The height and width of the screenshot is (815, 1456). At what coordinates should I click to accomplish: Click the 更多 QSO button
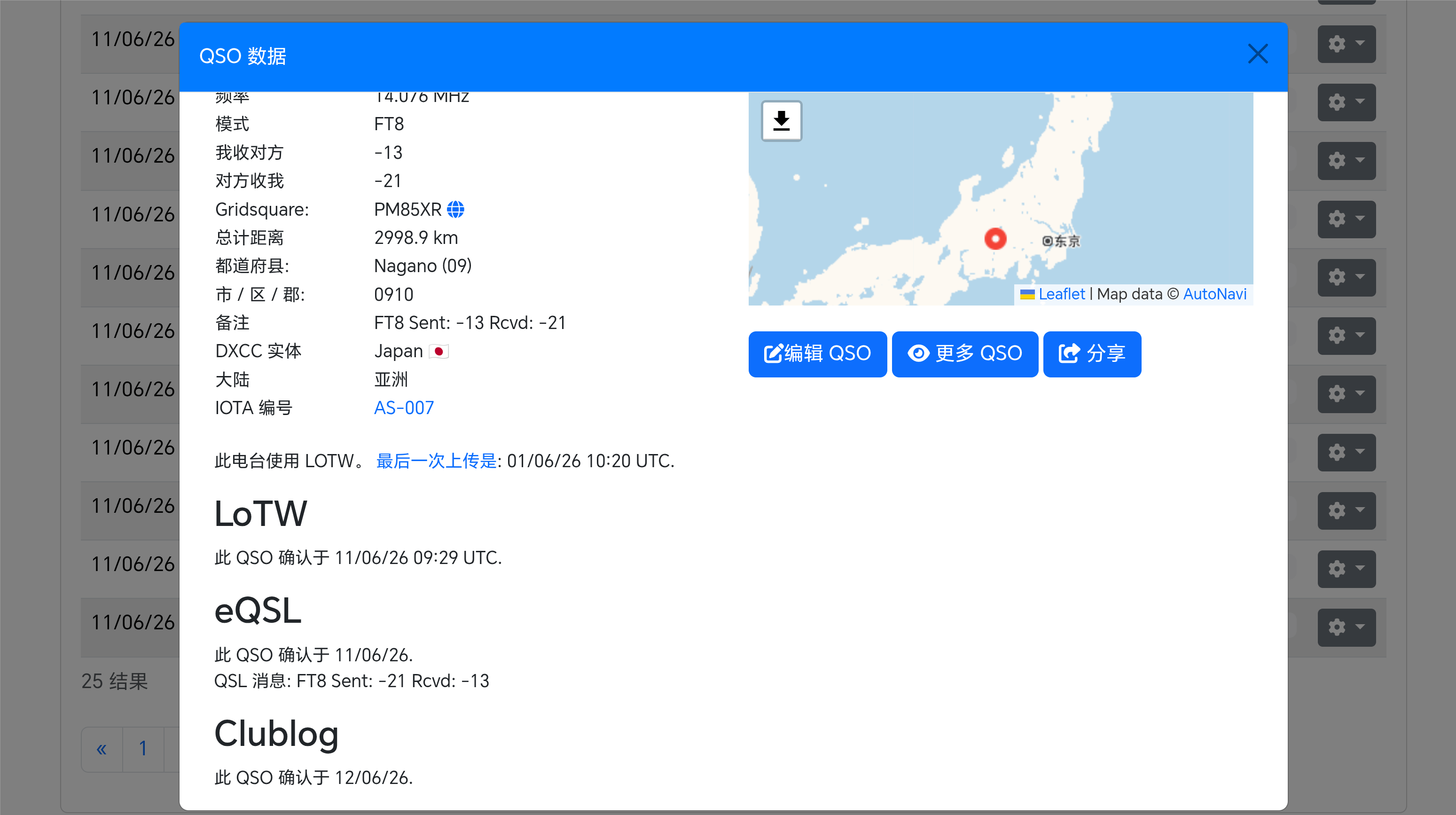[965, 354]
